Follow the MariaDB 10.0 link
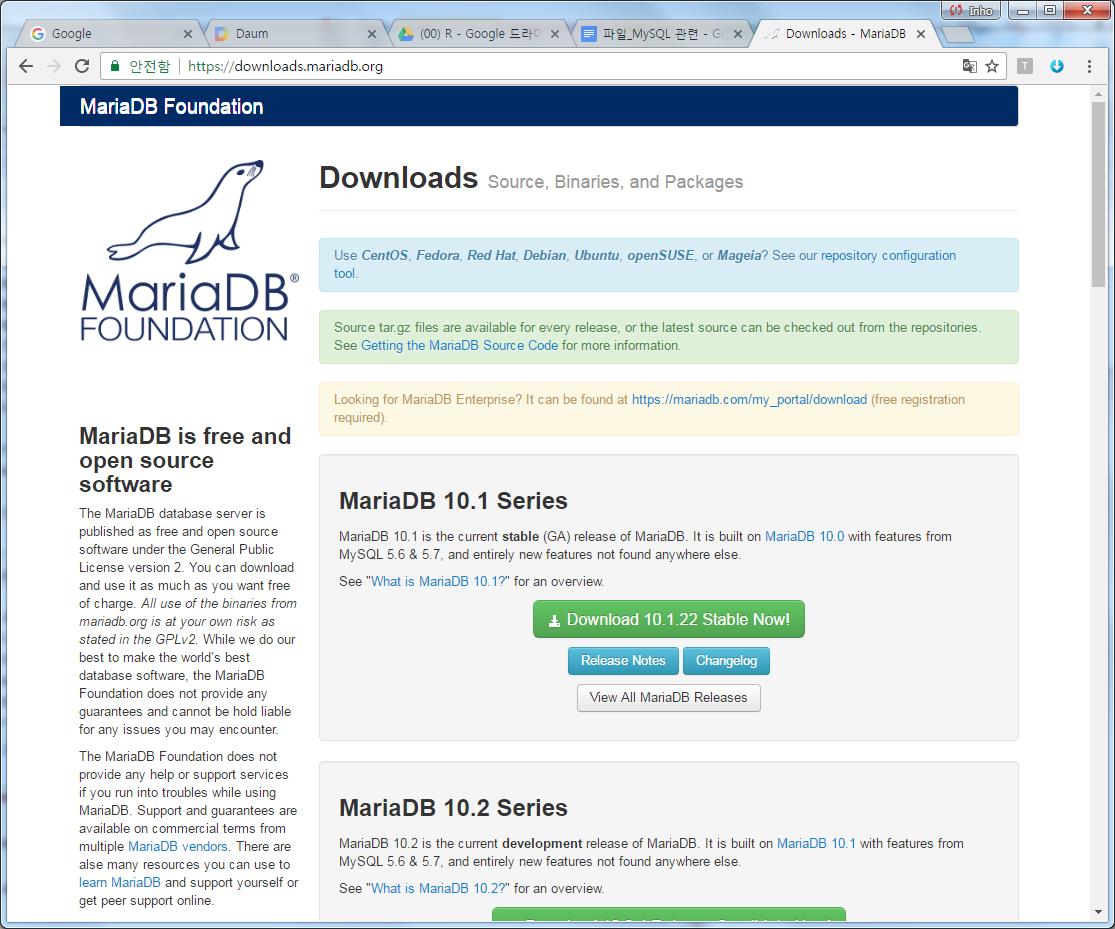The width and height of the screenshot is (1115, 929). (804, 536)
